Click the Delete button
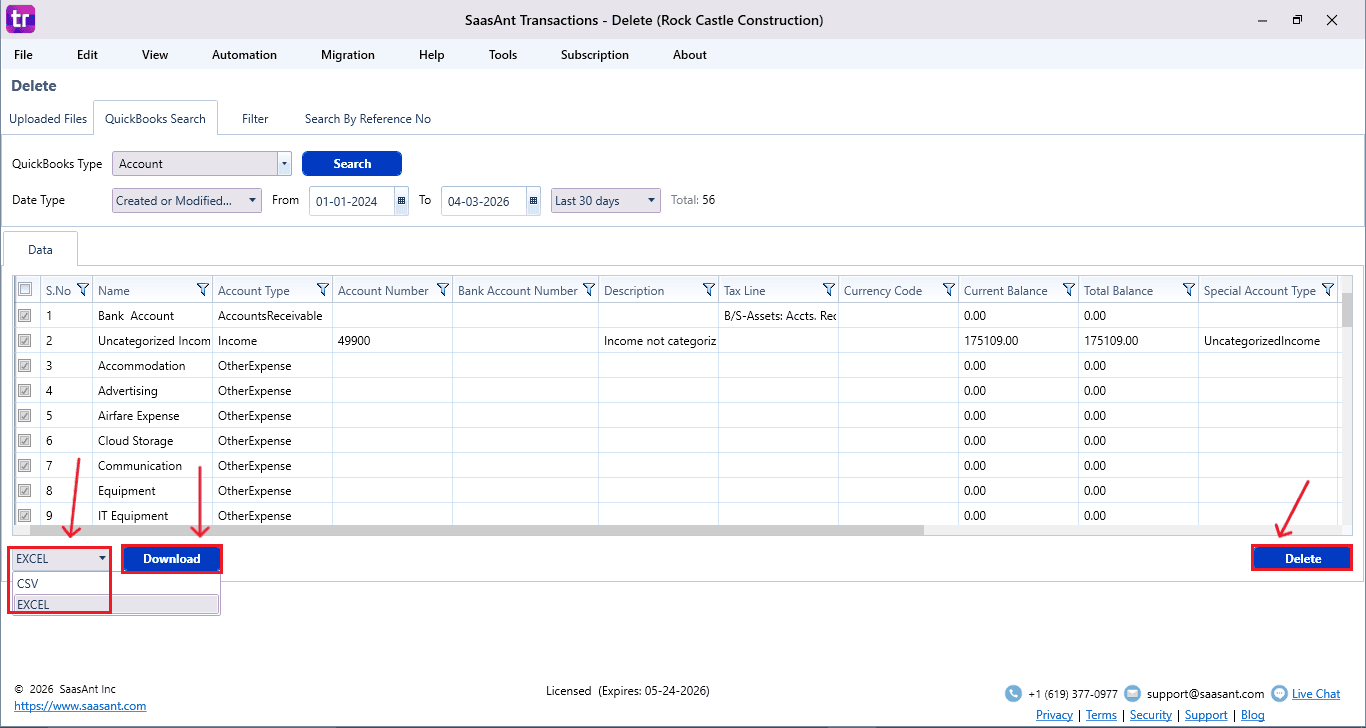The width and height of the screenshot is (1366, 728). pos(1302,559)
